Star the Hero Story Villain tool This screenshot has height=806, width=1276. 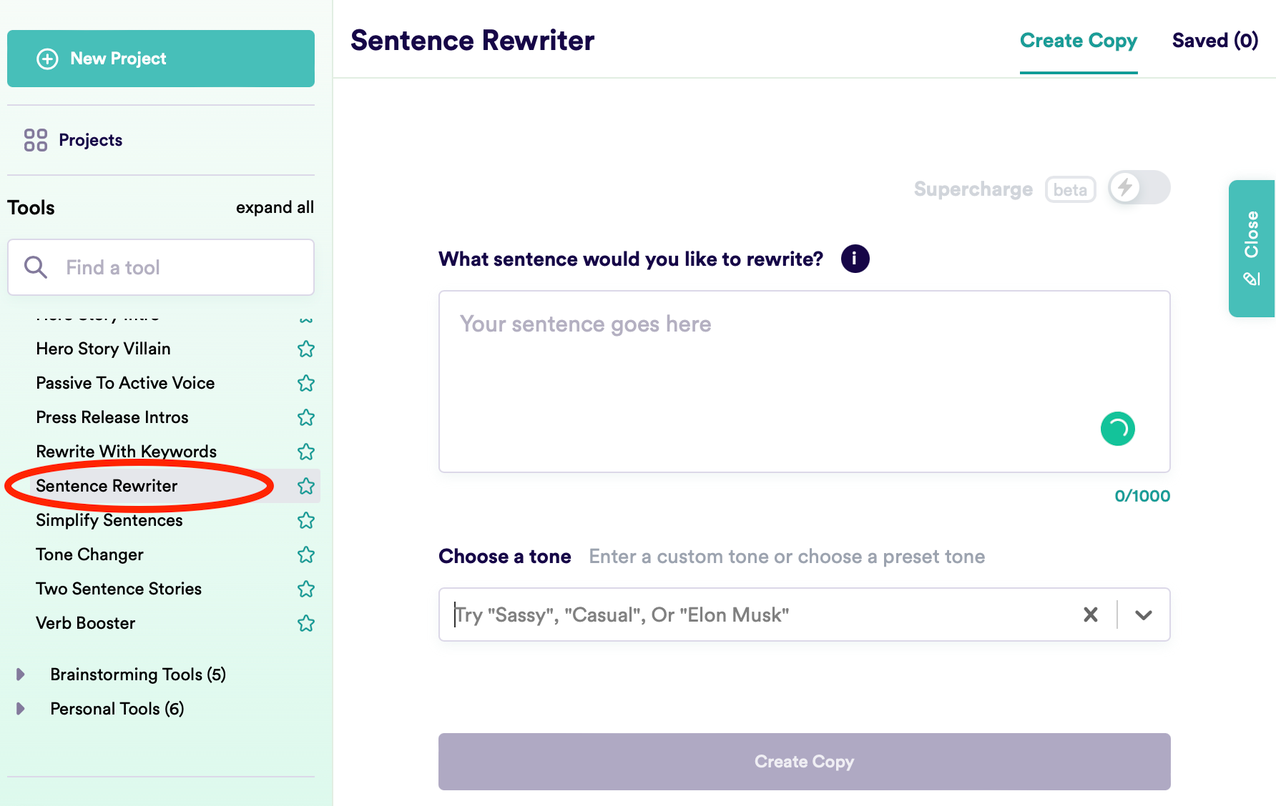pyautogui.click(x=306, y=349)
